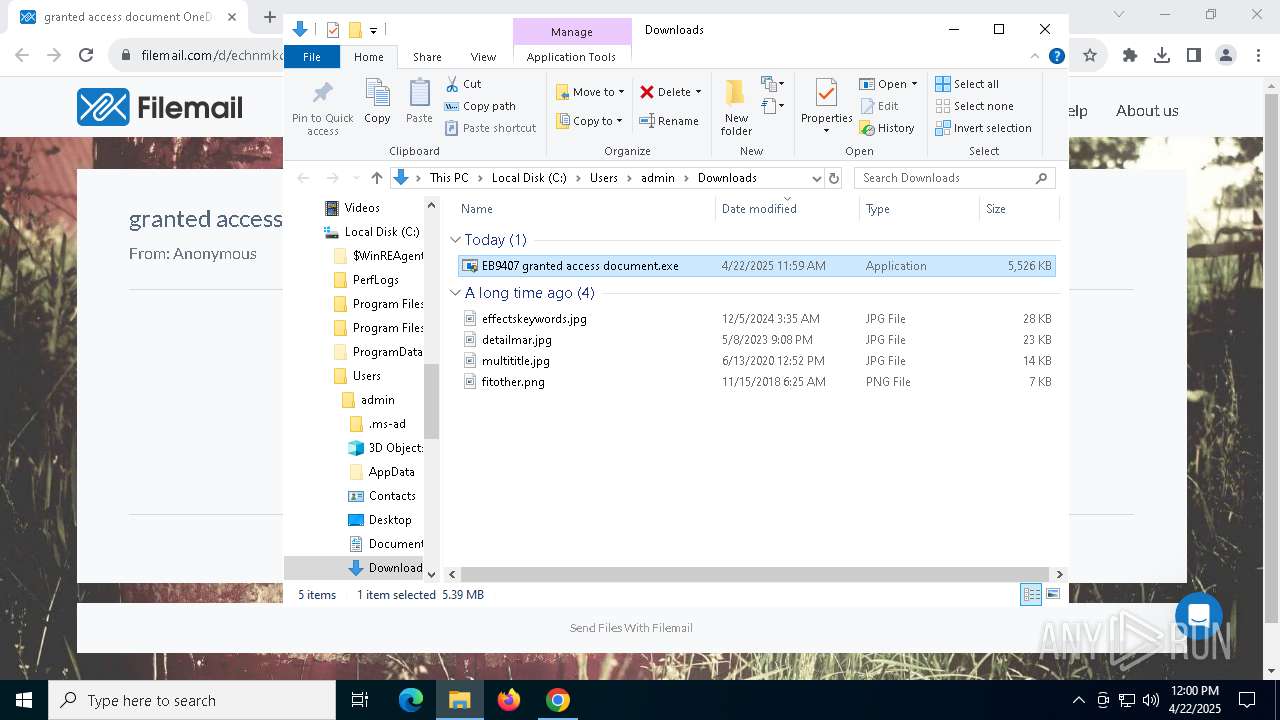Switch to Details view layout icon

[x=1031, y=595]
